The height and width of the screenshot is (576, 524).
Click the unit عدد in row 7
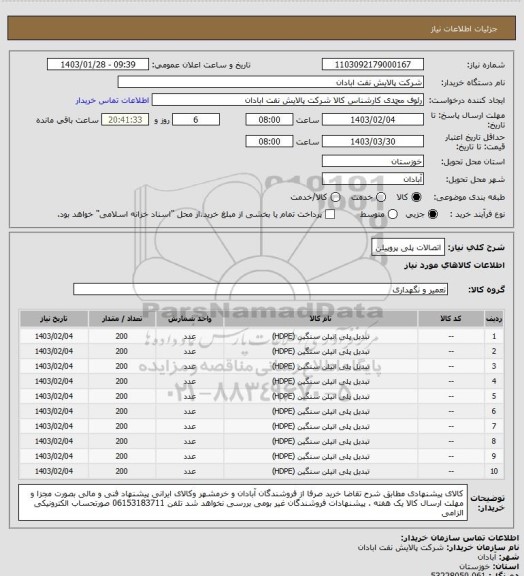coord(190,426)
